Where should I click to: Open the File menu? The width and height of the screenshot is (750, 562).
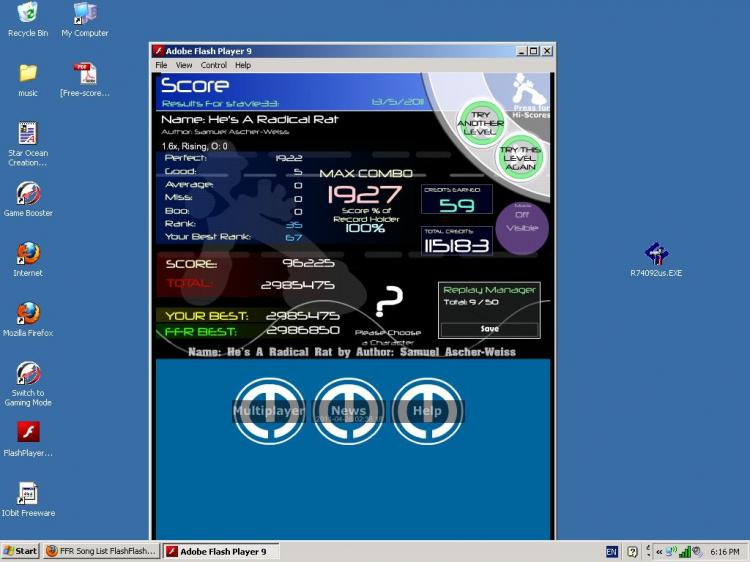pos(161,65)
